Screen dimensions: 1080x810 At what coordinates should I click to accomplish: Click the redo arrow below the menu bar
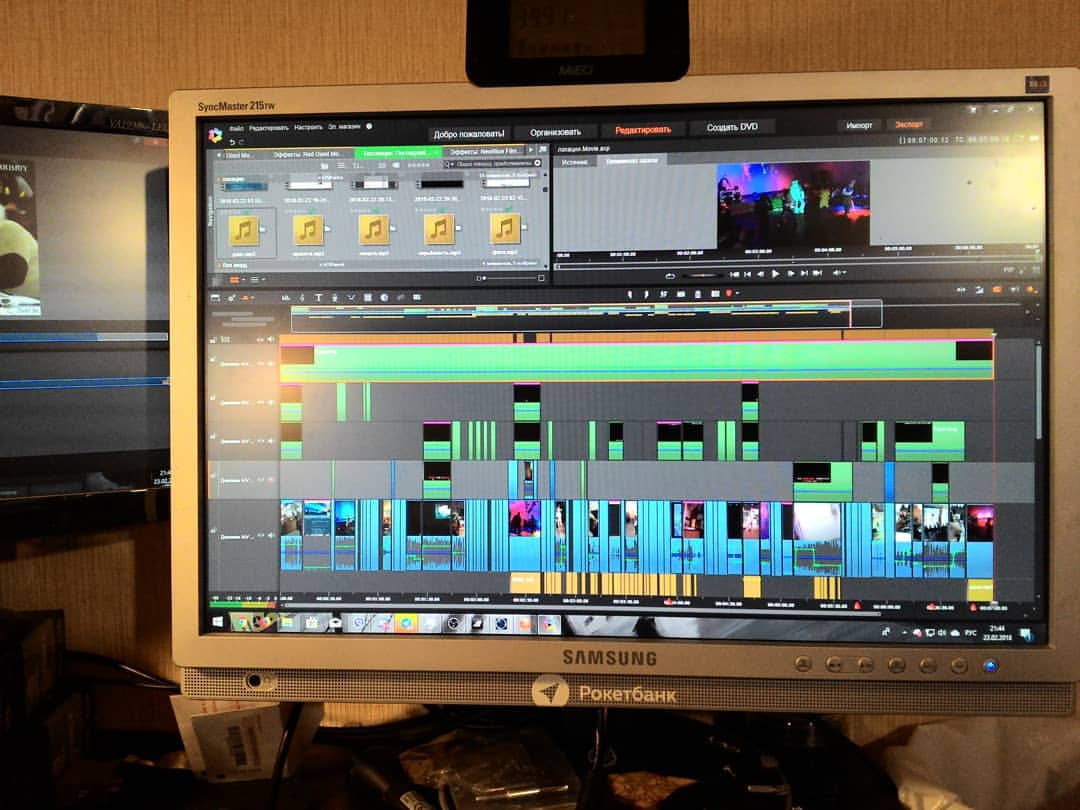coord(242,142)
